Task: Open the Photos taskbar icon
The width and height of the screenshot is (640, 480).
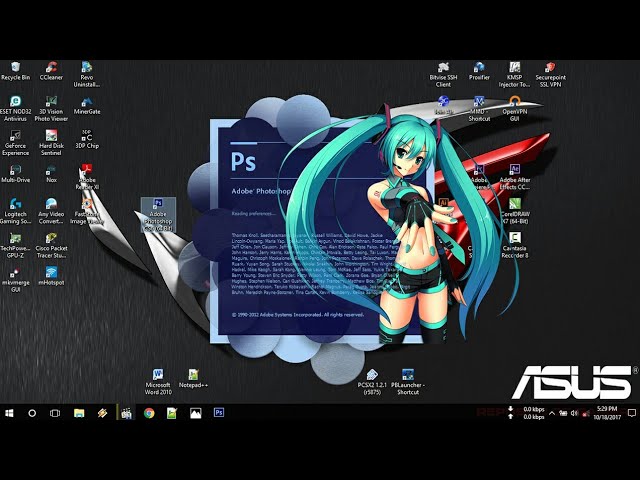Action: pos(196,413)
